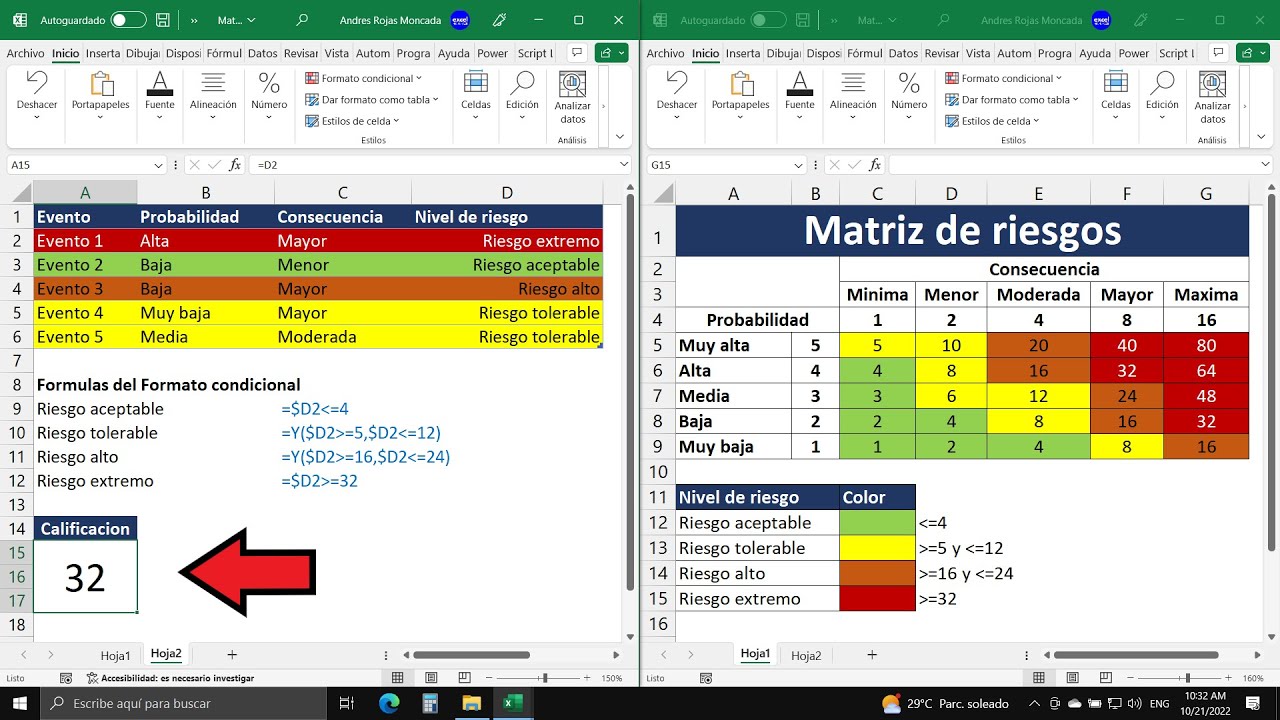The height and width of the screenshot is (720, 1280).
Task: Click insert function fx in left window
Action: [235, 165]
